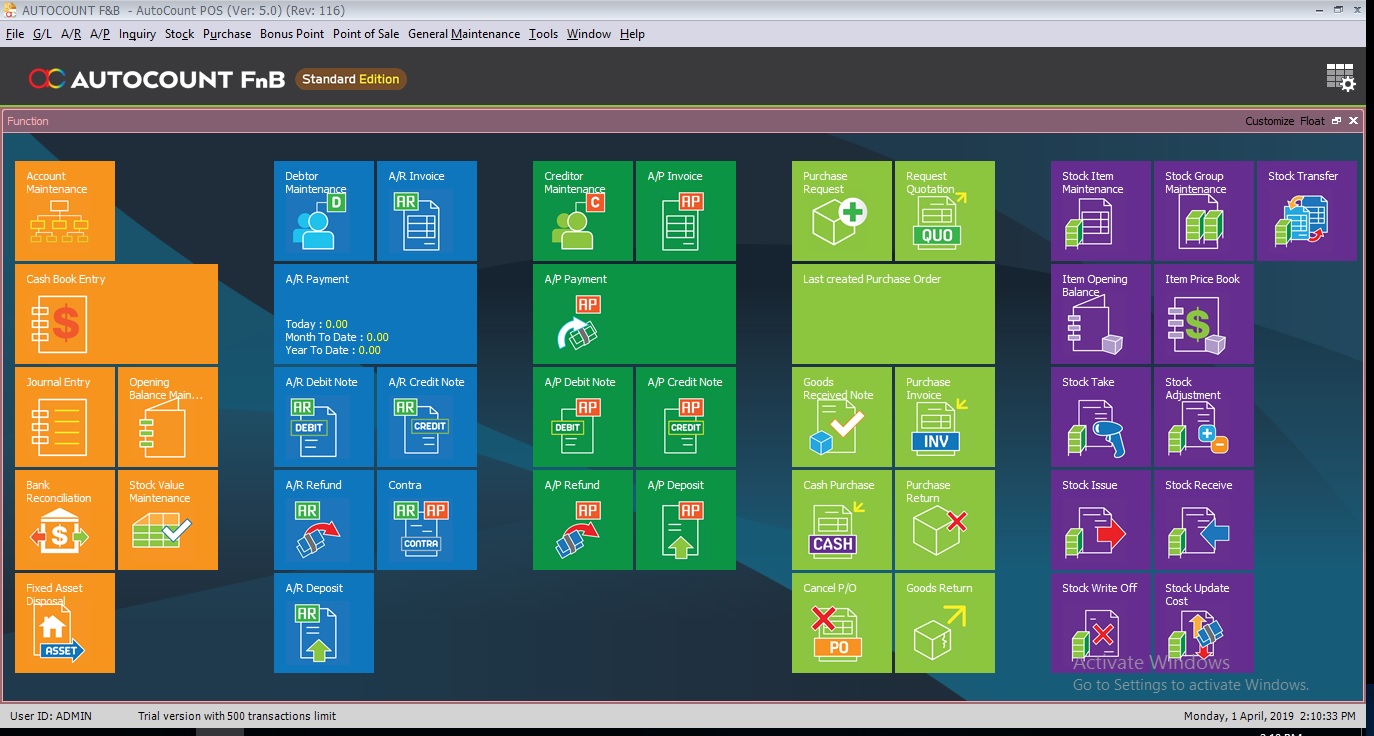Open Creditor Maintenance tile
The image size is (1374, 736).
coord(582,211)
